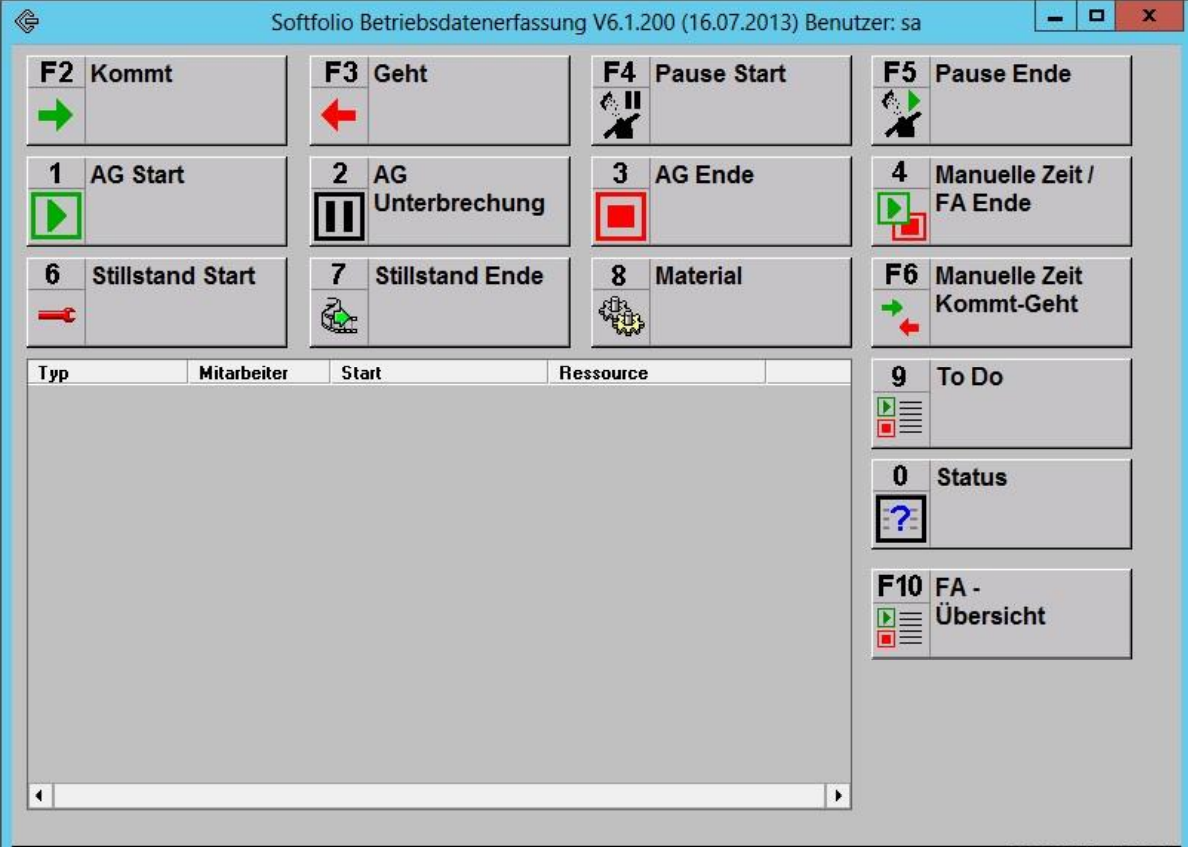This screenshot has width=1188, height=847.
Task: Choose Manuelle Zeit Kommt-Geht button
Action: (x=1001, y=301)
